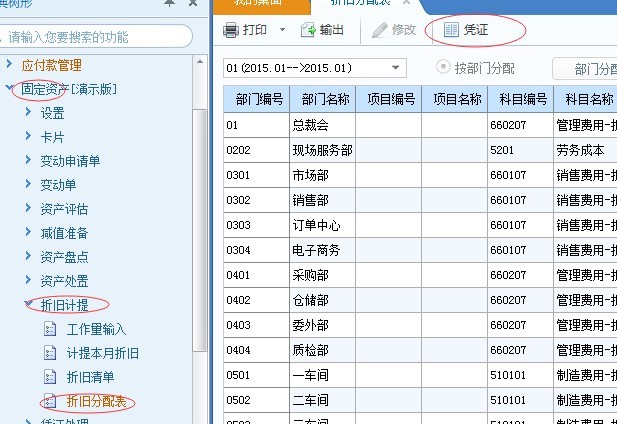Image resolution: width=617 pixels, height=424 pixels.
Task: Open the accounting period 2015.01 dropdown
Action: pos(397,68)
